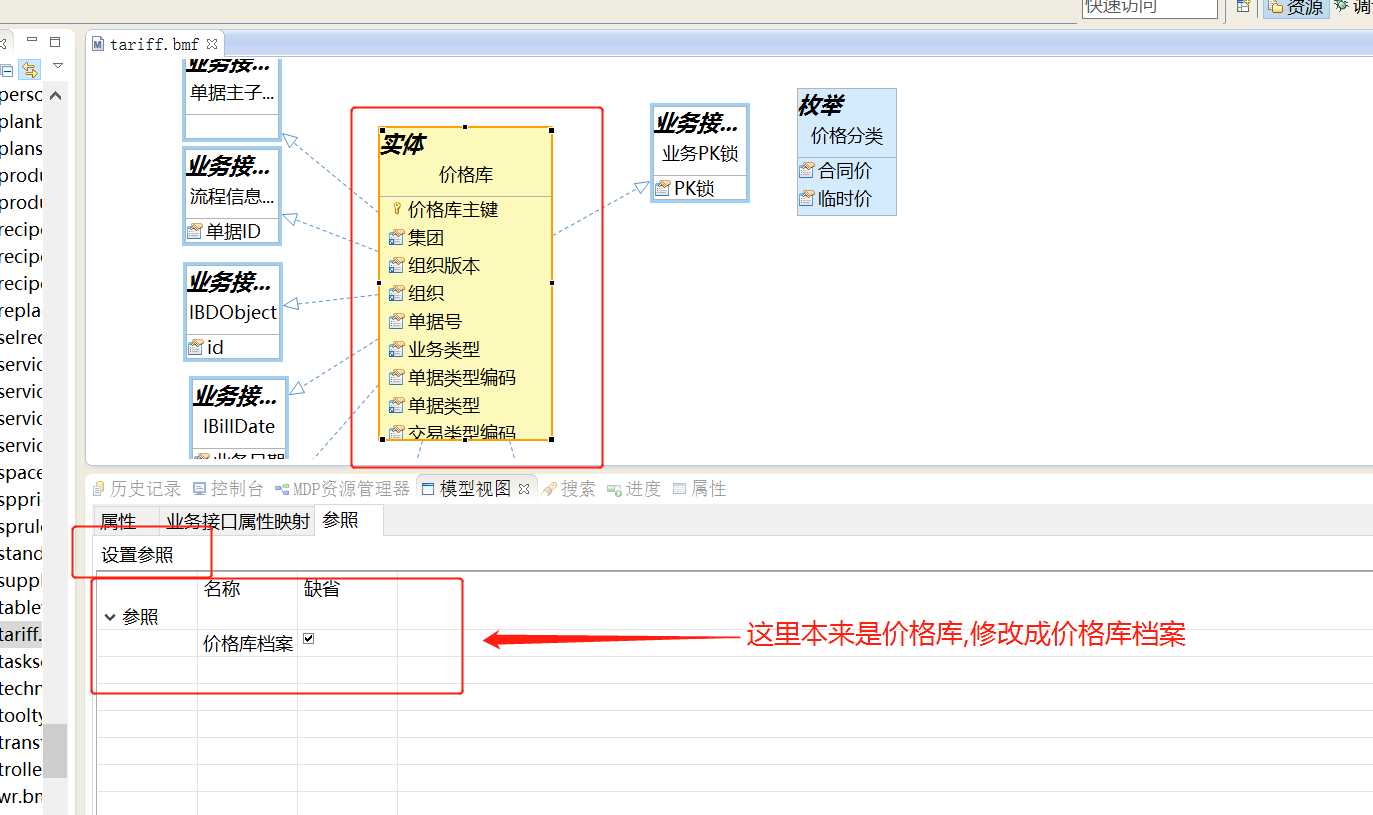Viewport: 1373px width, 815px height.
Task: Click the icon beside 单据ID
Action: (x=195, y=232)
